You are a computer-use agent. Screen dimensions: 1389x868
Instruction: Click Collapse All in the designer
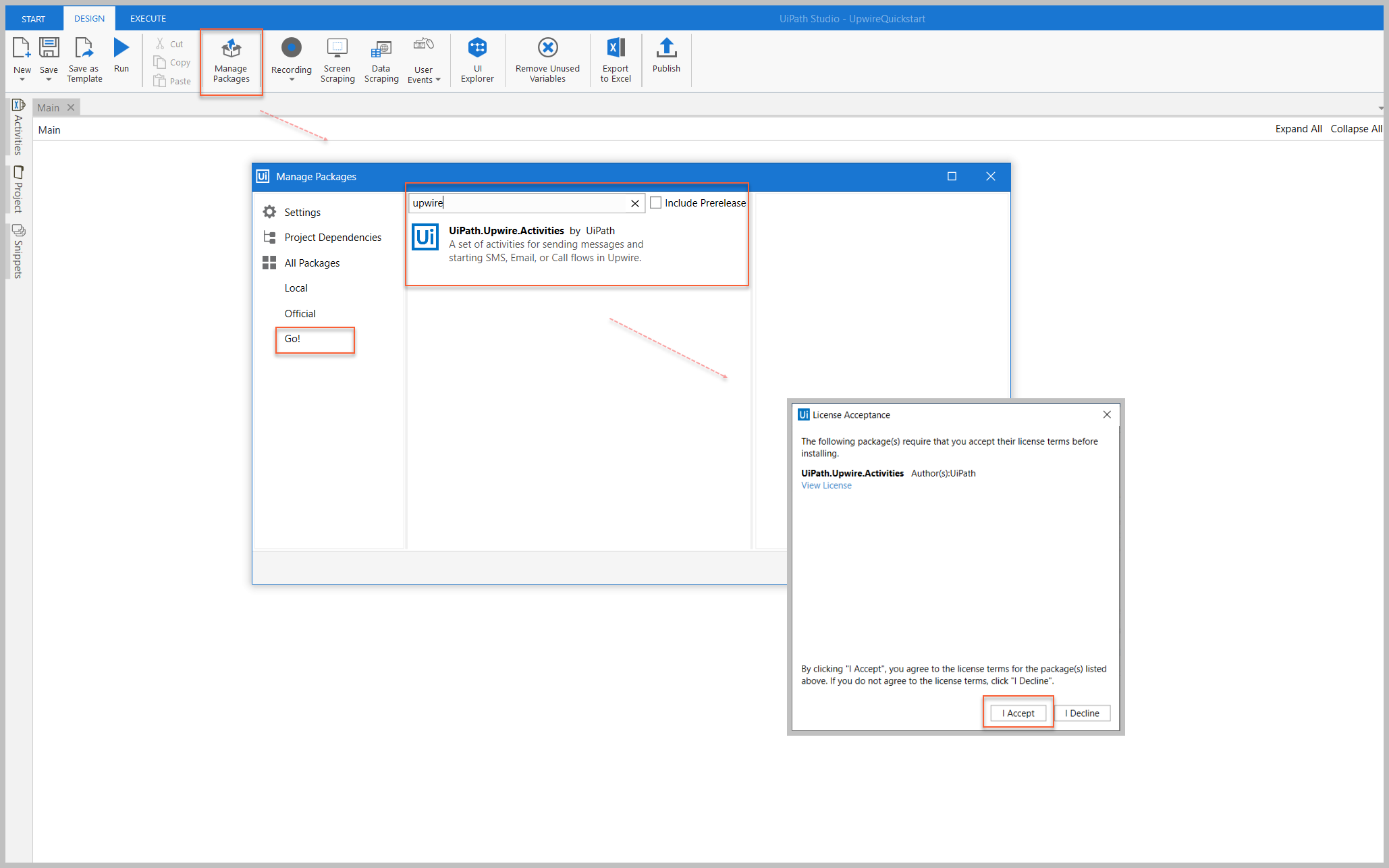1356,129
